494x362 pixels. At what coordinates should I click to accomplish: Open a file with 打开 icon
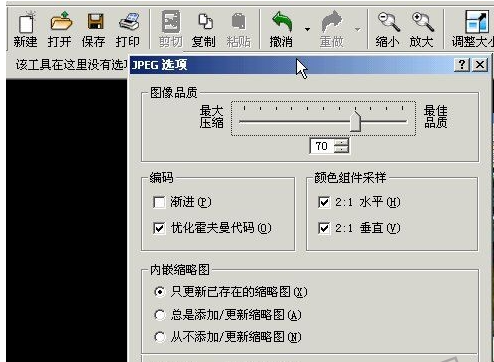(x=60, y=22)
